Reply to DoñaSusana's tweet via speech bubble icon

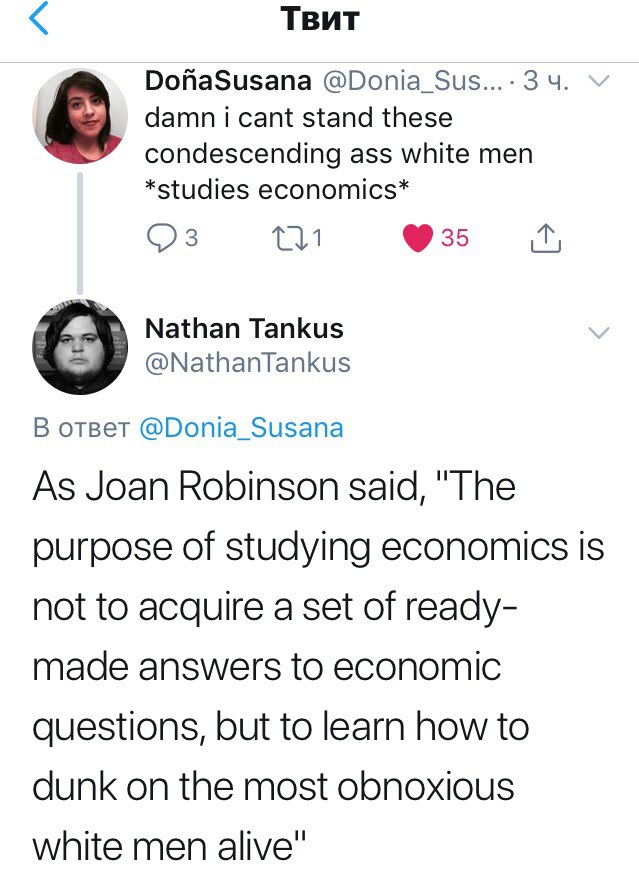pos(161,237)
